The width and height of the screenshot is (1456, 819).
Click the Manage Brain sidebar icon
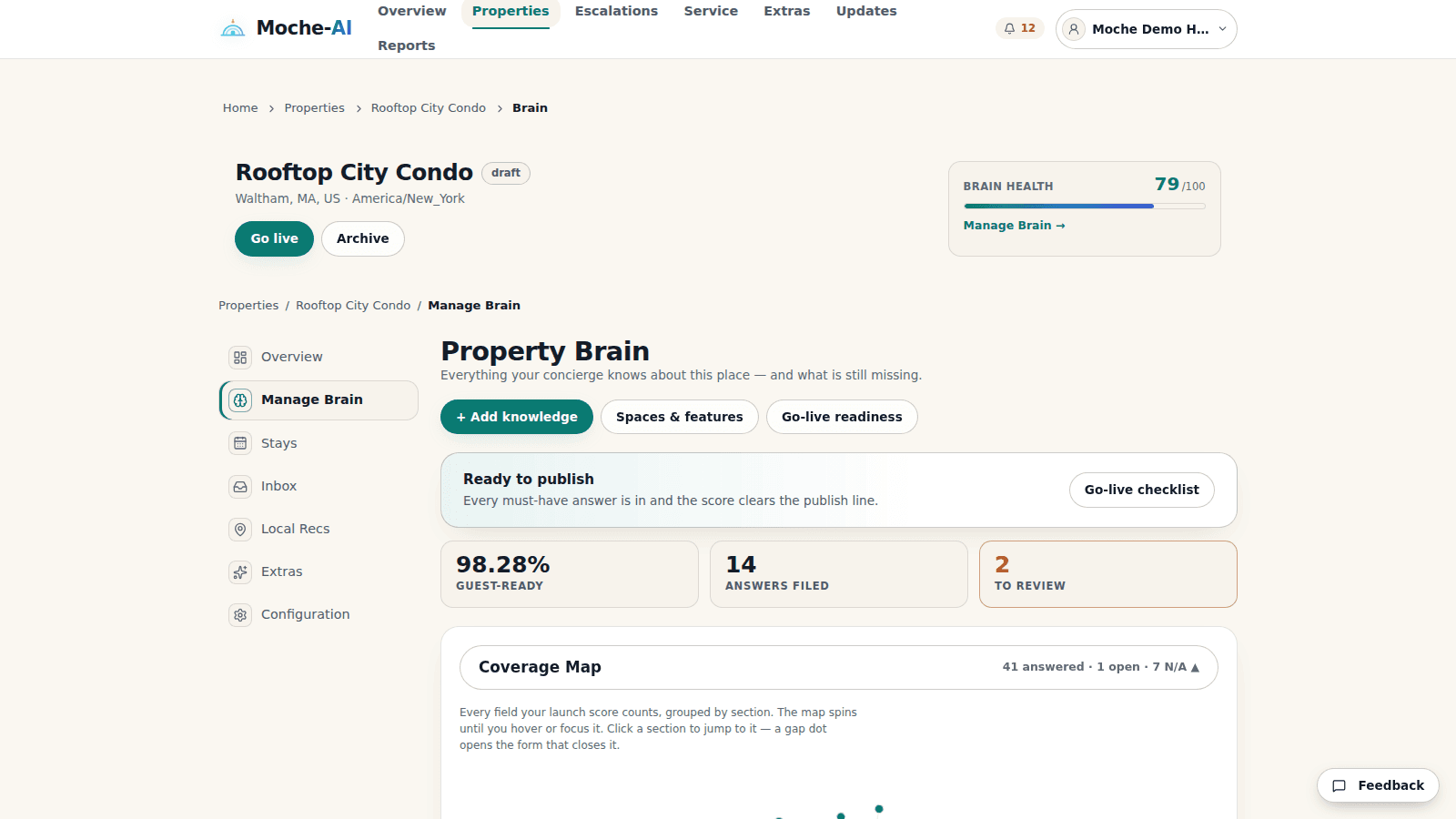point(240,400)
